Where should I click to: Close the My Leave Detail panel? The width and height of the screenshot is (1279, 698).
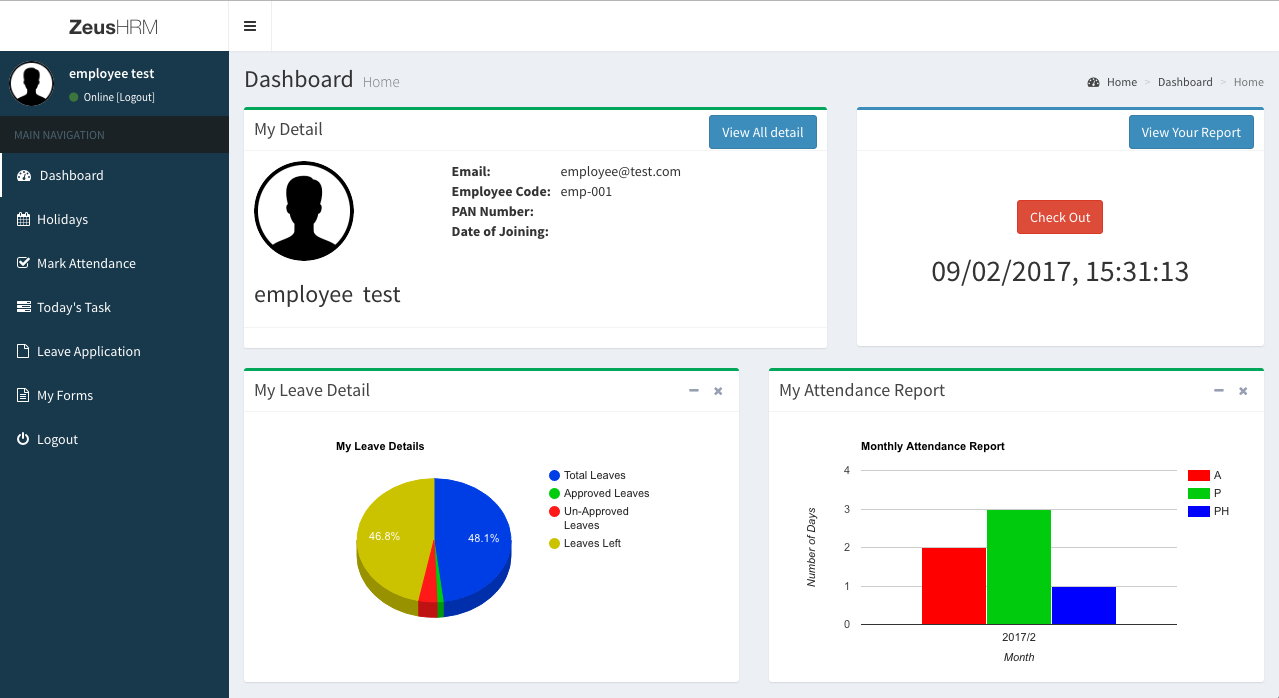[718, 391]
